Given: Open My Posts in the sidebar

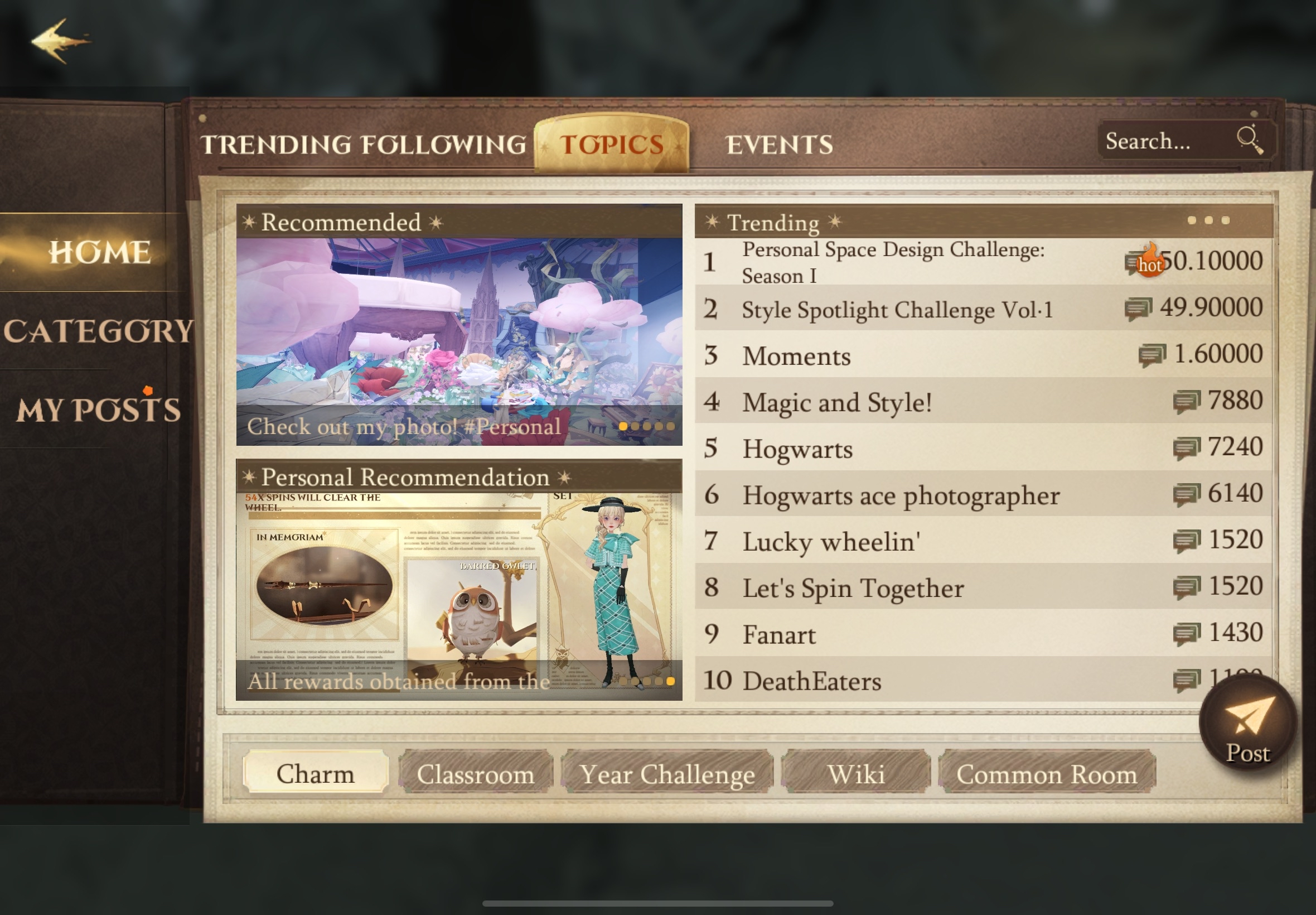Looking at the screenshot, I should [99, 410].
